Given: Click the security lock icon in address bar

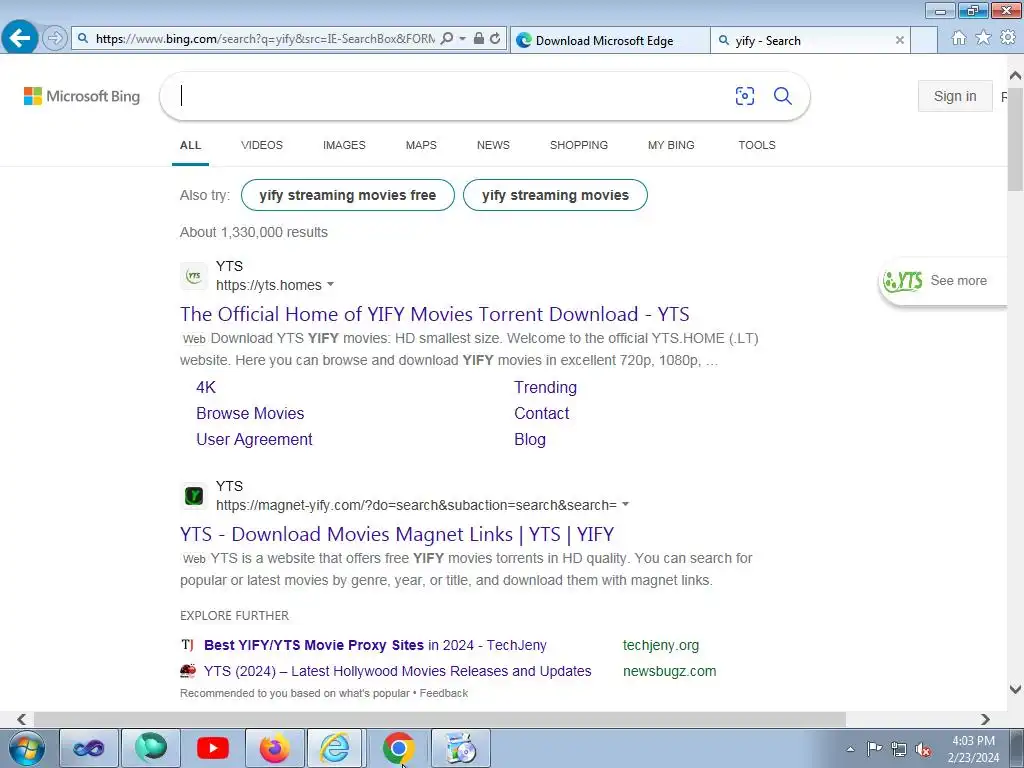Looking at the screenshot, I should click(479, 39).
